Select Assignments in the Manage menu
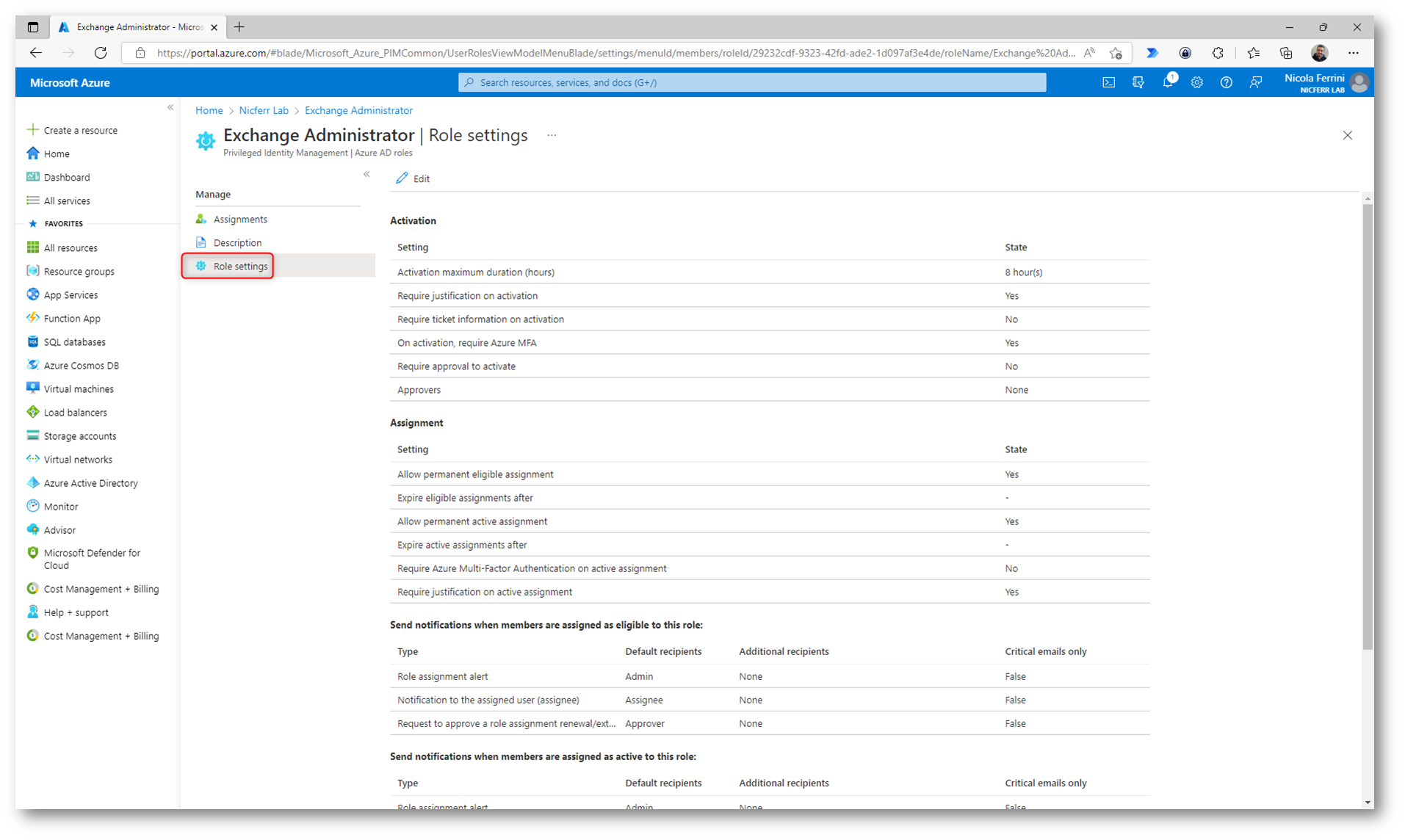This screenshot has width=1405, height=840. 240,219
